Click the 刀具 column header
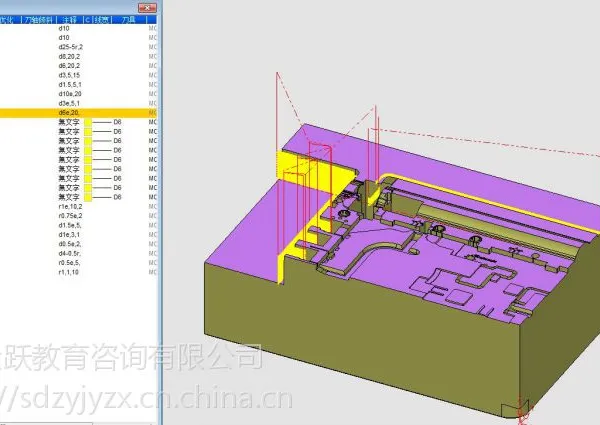This screenshot has width=600, height=425. pyautogui.click(x=129, y=20)
